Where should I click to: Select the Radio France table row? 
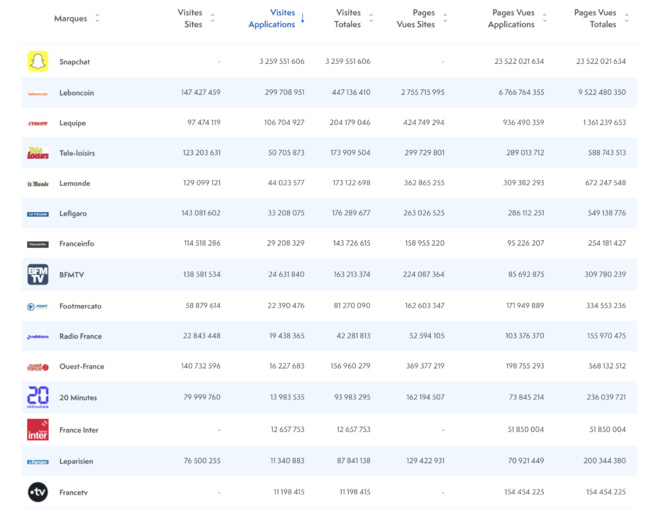[330, 336]
